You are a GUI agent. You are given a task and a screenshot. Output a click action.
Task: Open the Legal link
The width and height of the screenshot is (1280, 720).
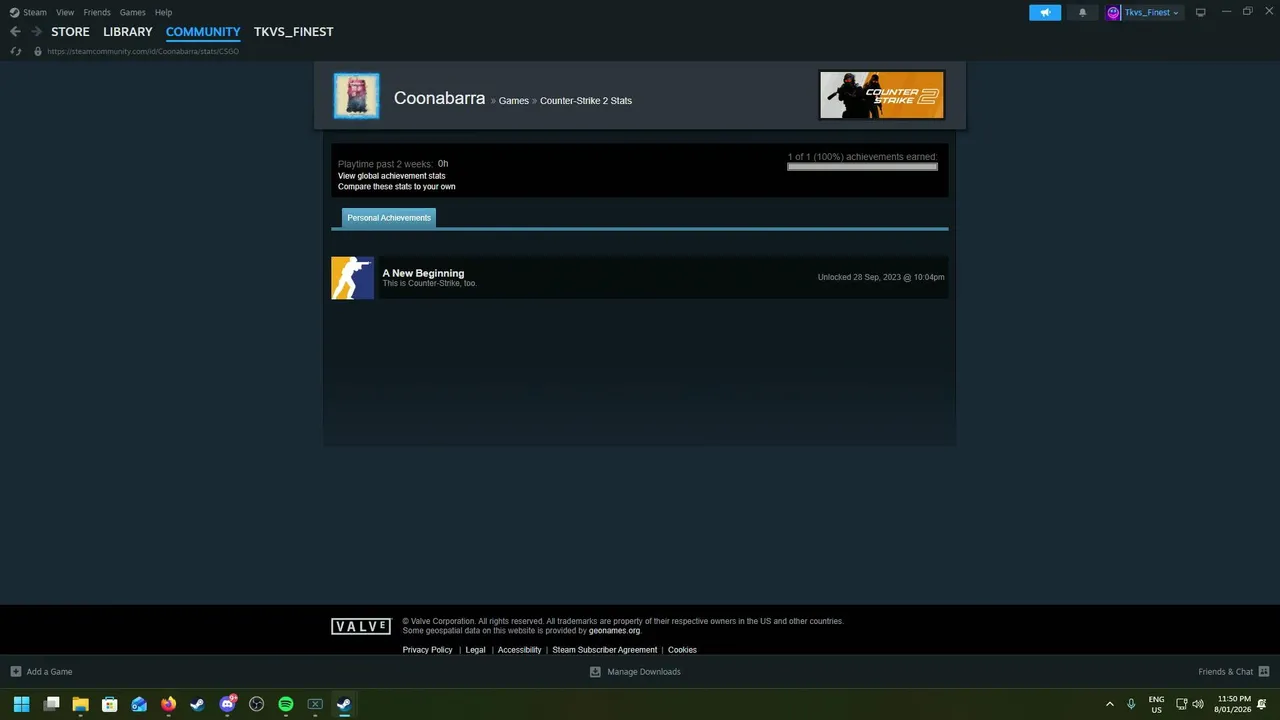point(475,650)
